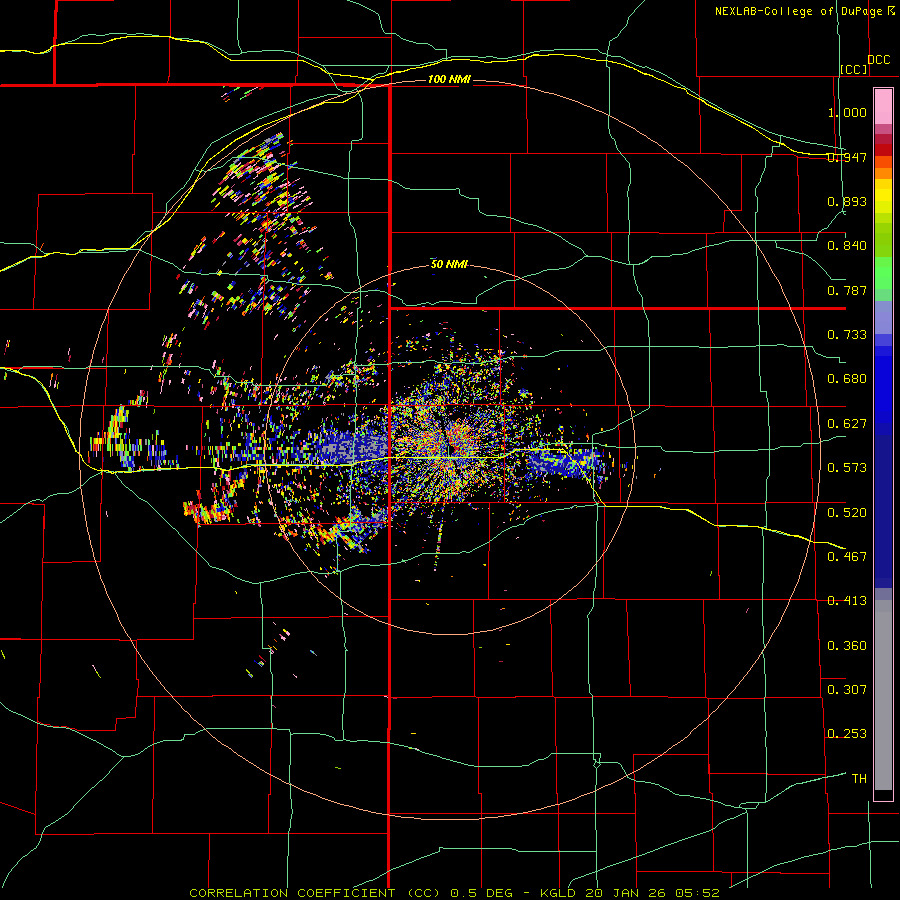Pick the bright green swatch on color bar
The image size is (900, 900).
(x=883, y=273)
